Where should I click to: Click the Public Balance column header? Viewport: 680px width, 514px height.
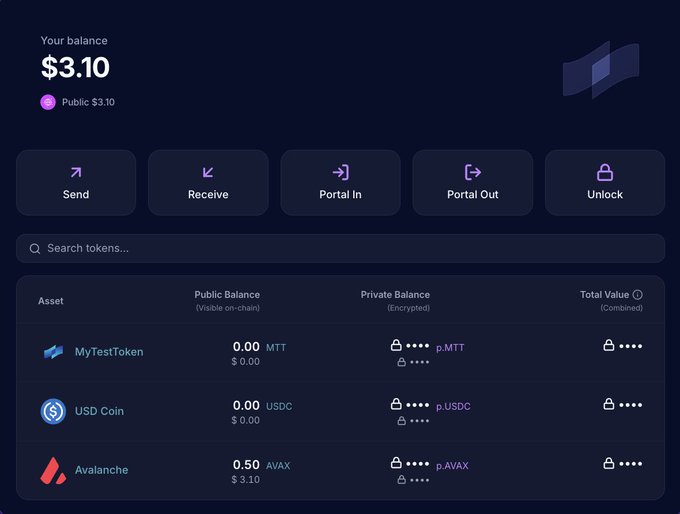[x=227, y=295]
